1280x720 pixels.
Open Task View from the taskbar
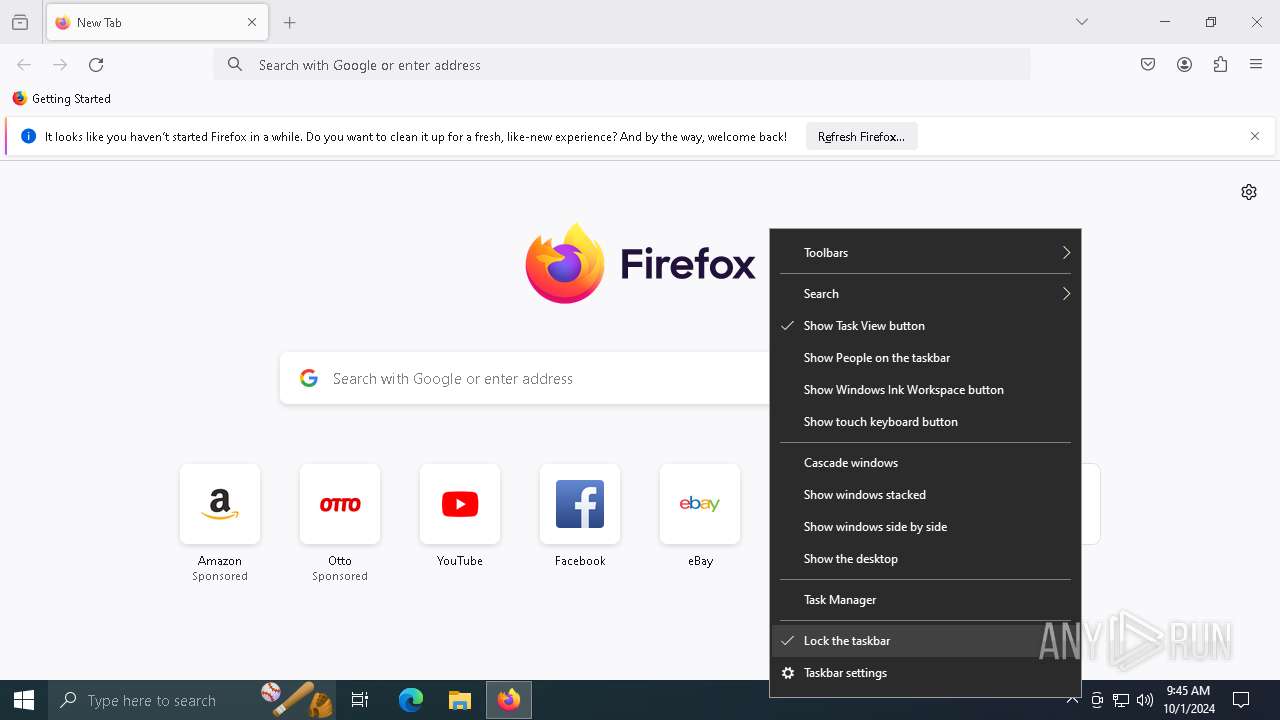point(361,700)
